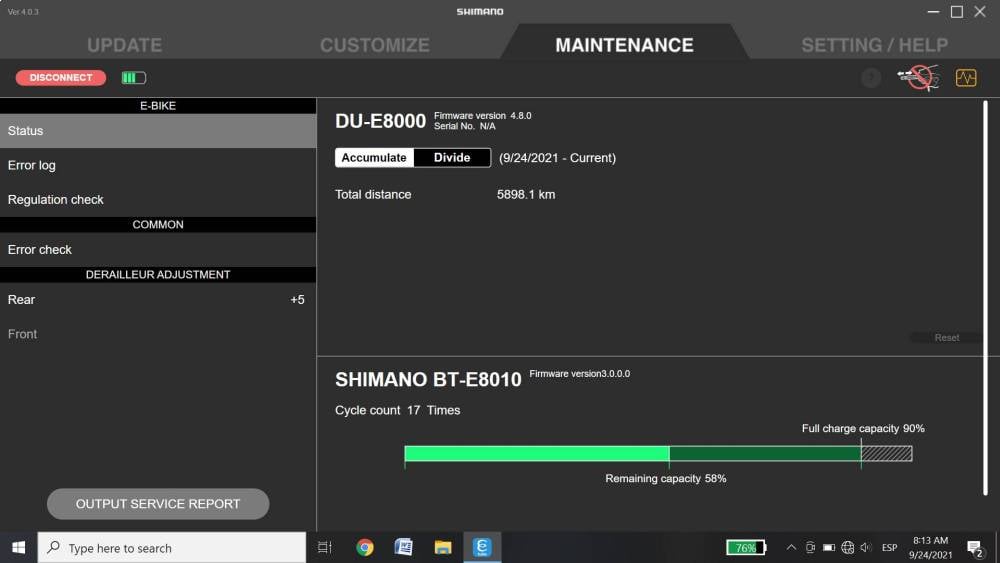
Task: Show hidden tray icons chevron
Action: pyautogui.click(x=791, y=548)
